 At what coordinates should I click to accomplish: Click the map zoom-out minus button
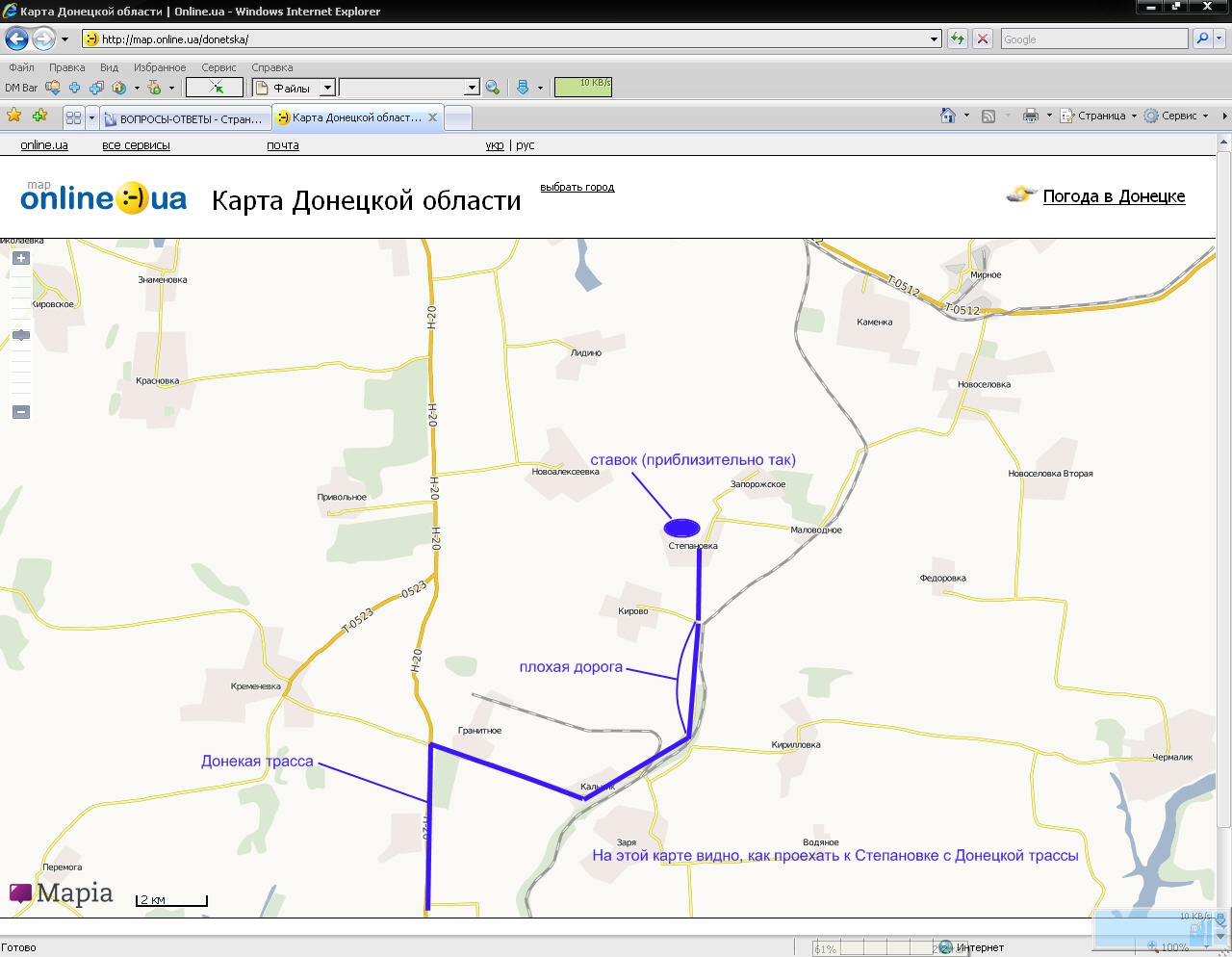click(21, 412)
